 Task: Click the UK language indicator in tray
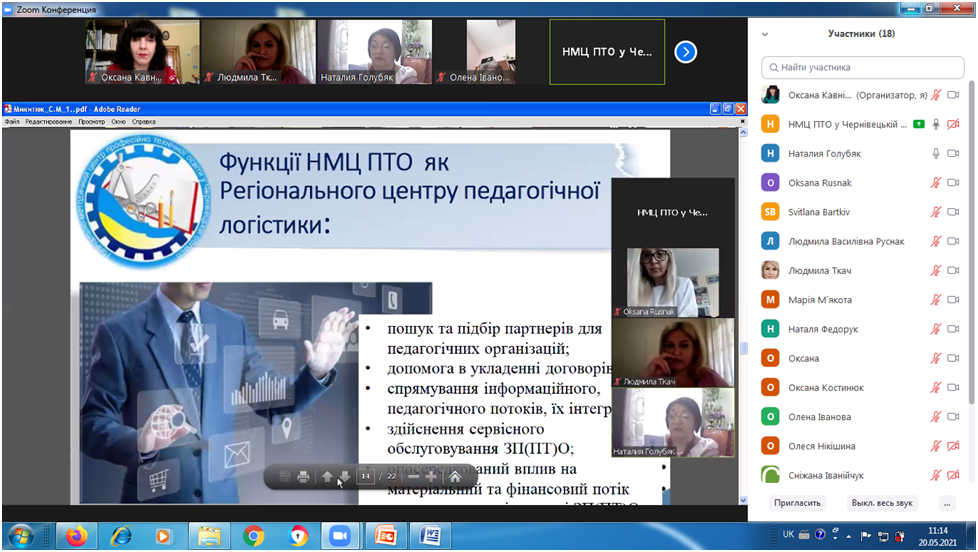(x=788, y=535)
